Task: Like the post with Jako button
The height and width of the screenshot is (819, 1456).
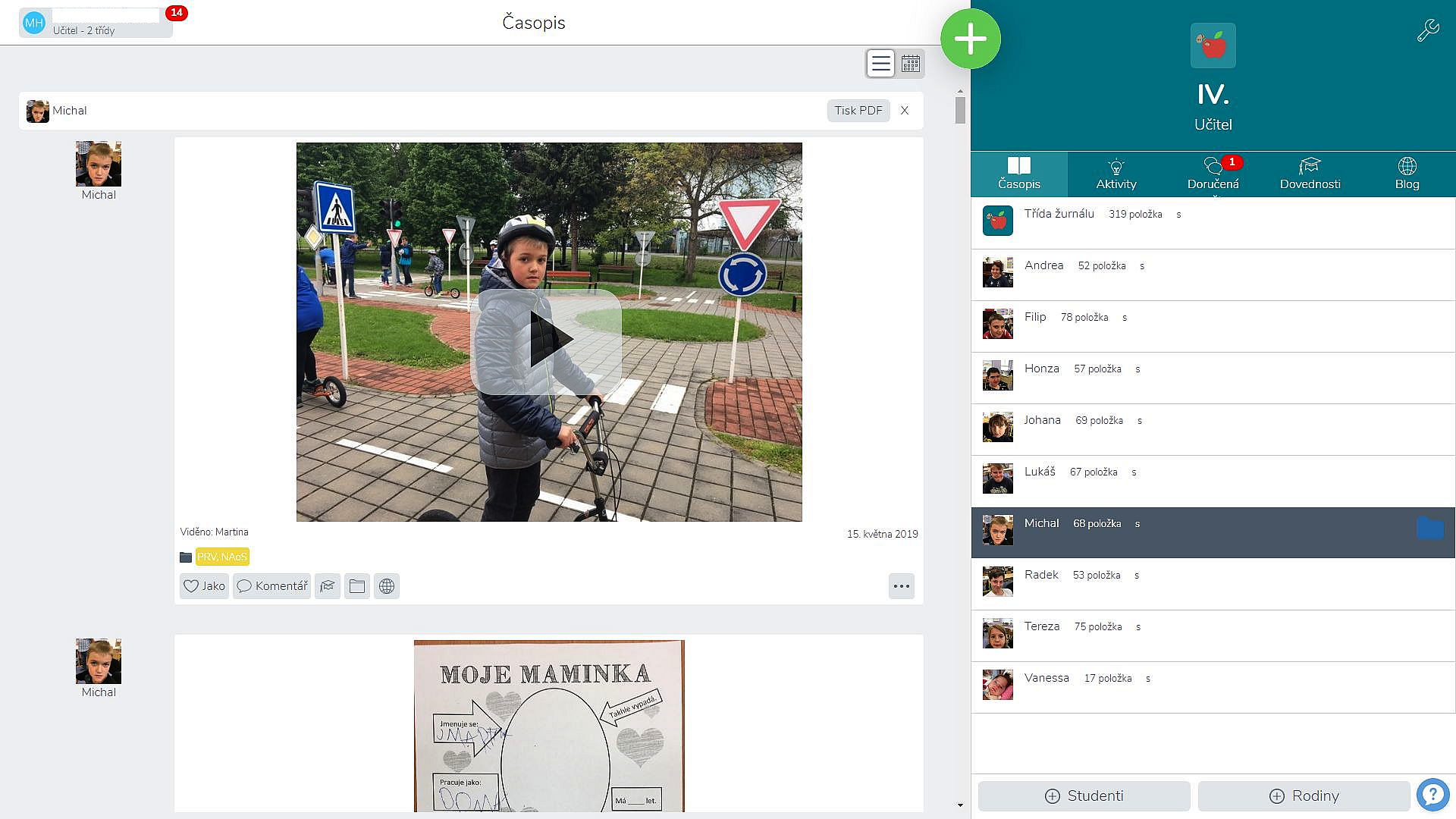Action: tap(204, 586)
